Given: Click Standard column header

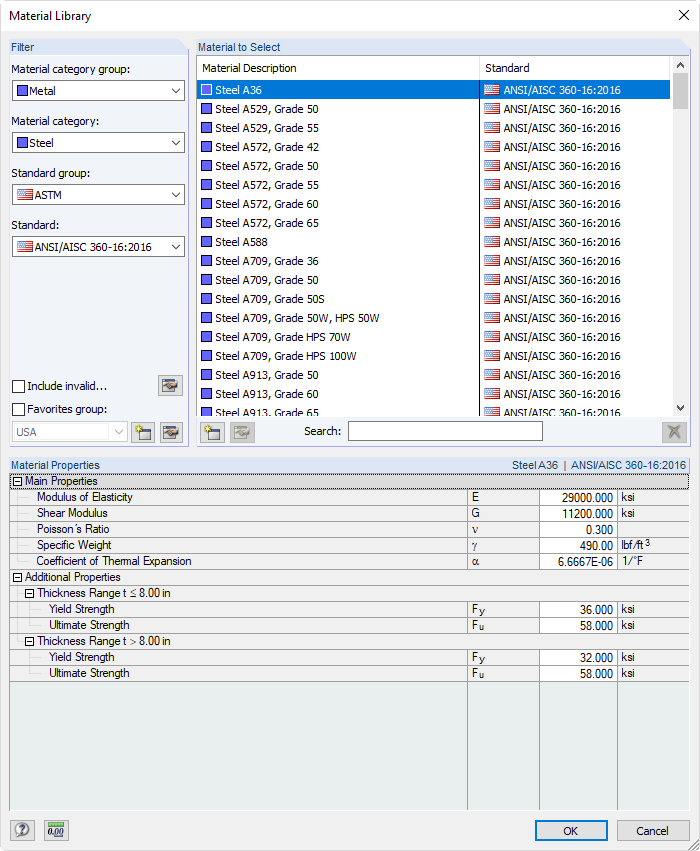Looking at the screenshot, I should 575,68.
